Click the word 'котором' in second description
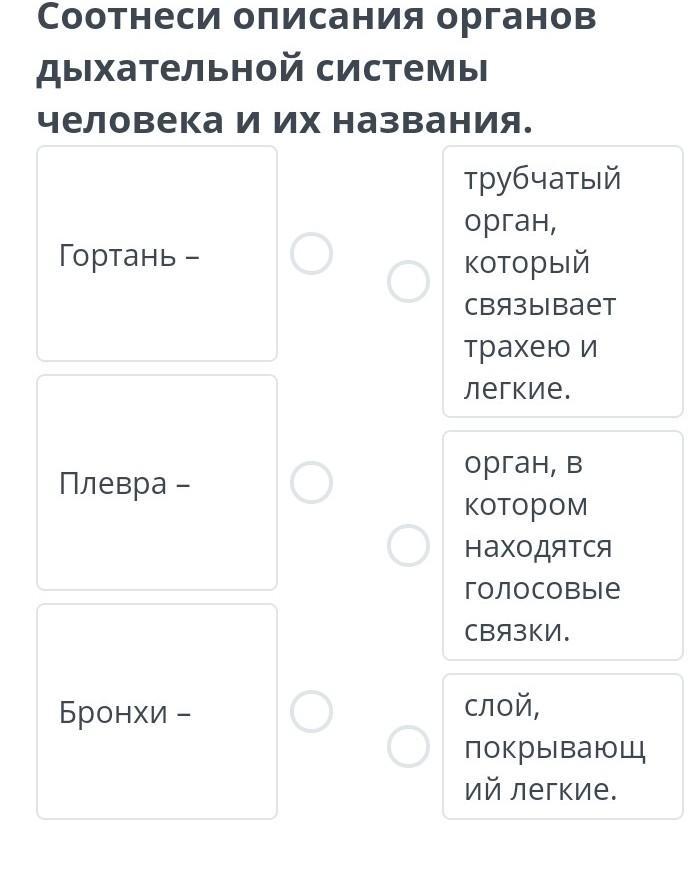Viewport: 699px width, 894px height. click(526, 505)
